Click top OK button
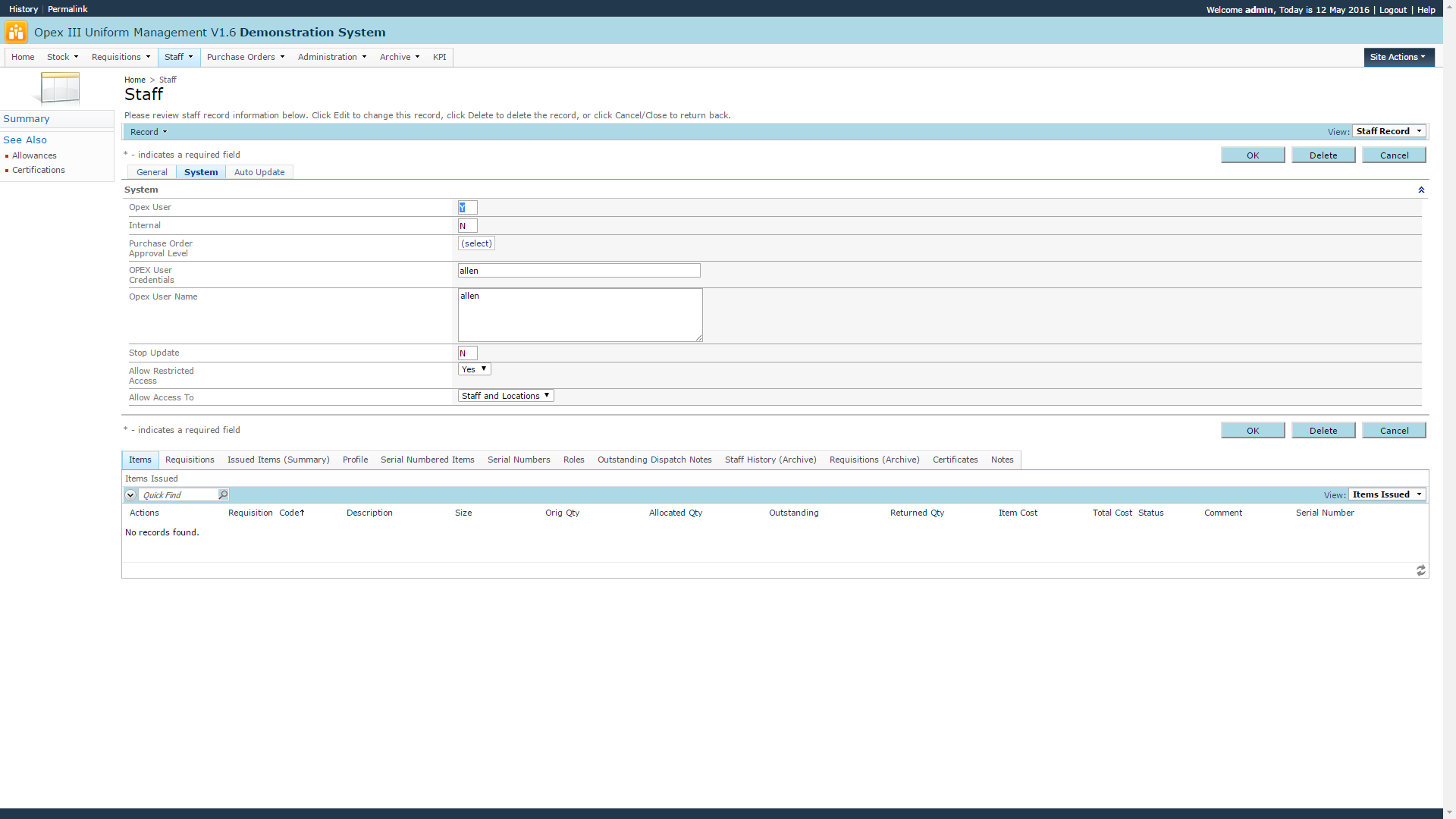Screen dimensions: 1456x819 (x=1252, y=155)
